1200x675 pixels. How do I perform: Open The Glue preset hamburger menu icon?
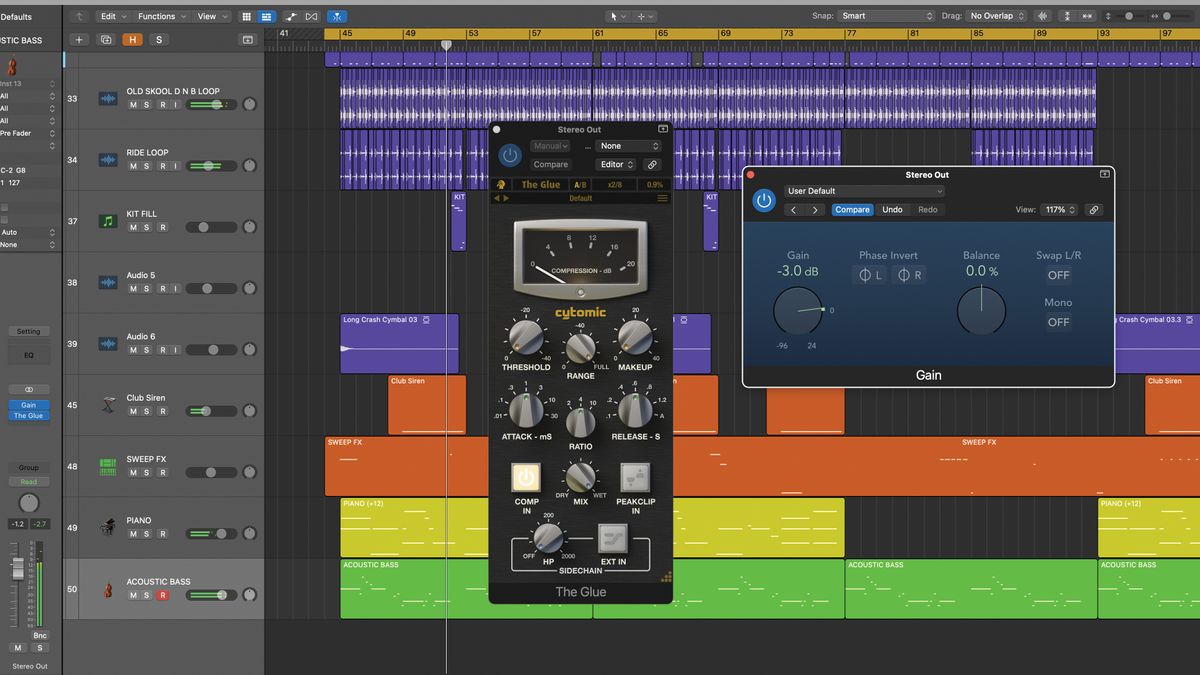tap(662, 197)
